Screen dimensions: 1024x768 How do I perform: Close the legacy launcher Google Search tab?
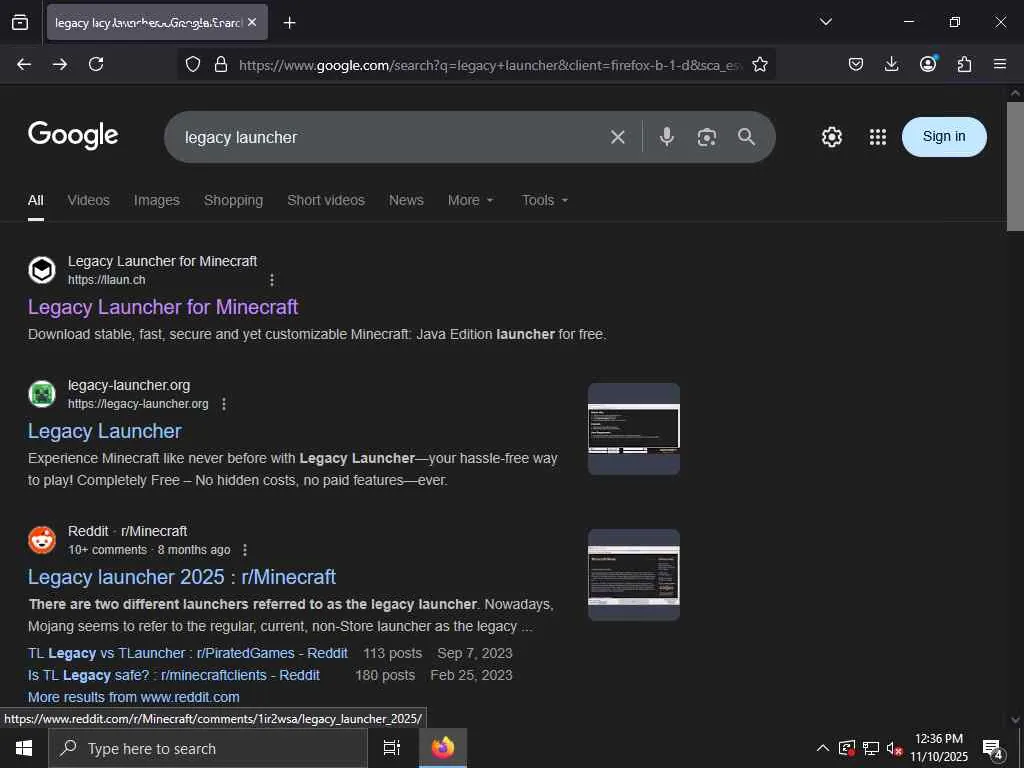point(252,22)
